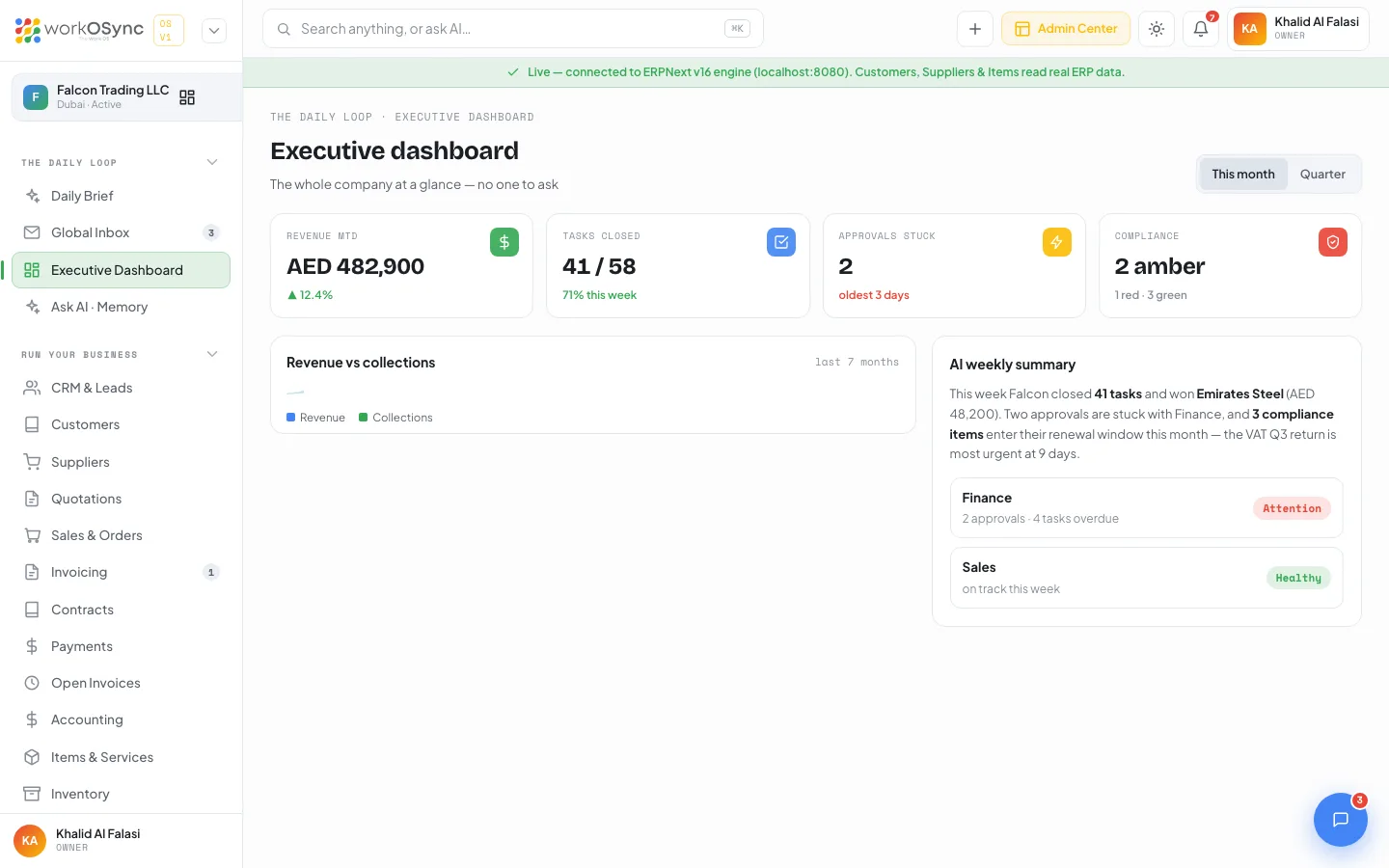Viewport: 1389px width, 868px height.
Task: Open the notifications bell
Action: tap(1201, 29)
